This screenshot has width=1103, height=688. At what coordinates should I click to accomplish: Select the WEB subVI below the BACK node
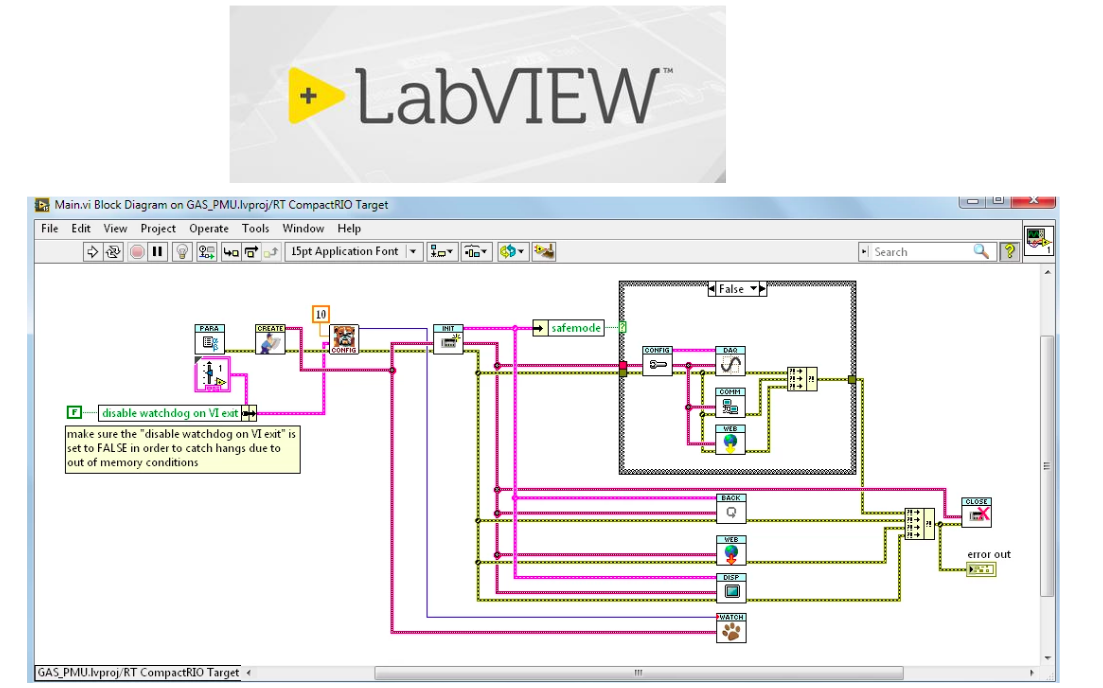731,550
